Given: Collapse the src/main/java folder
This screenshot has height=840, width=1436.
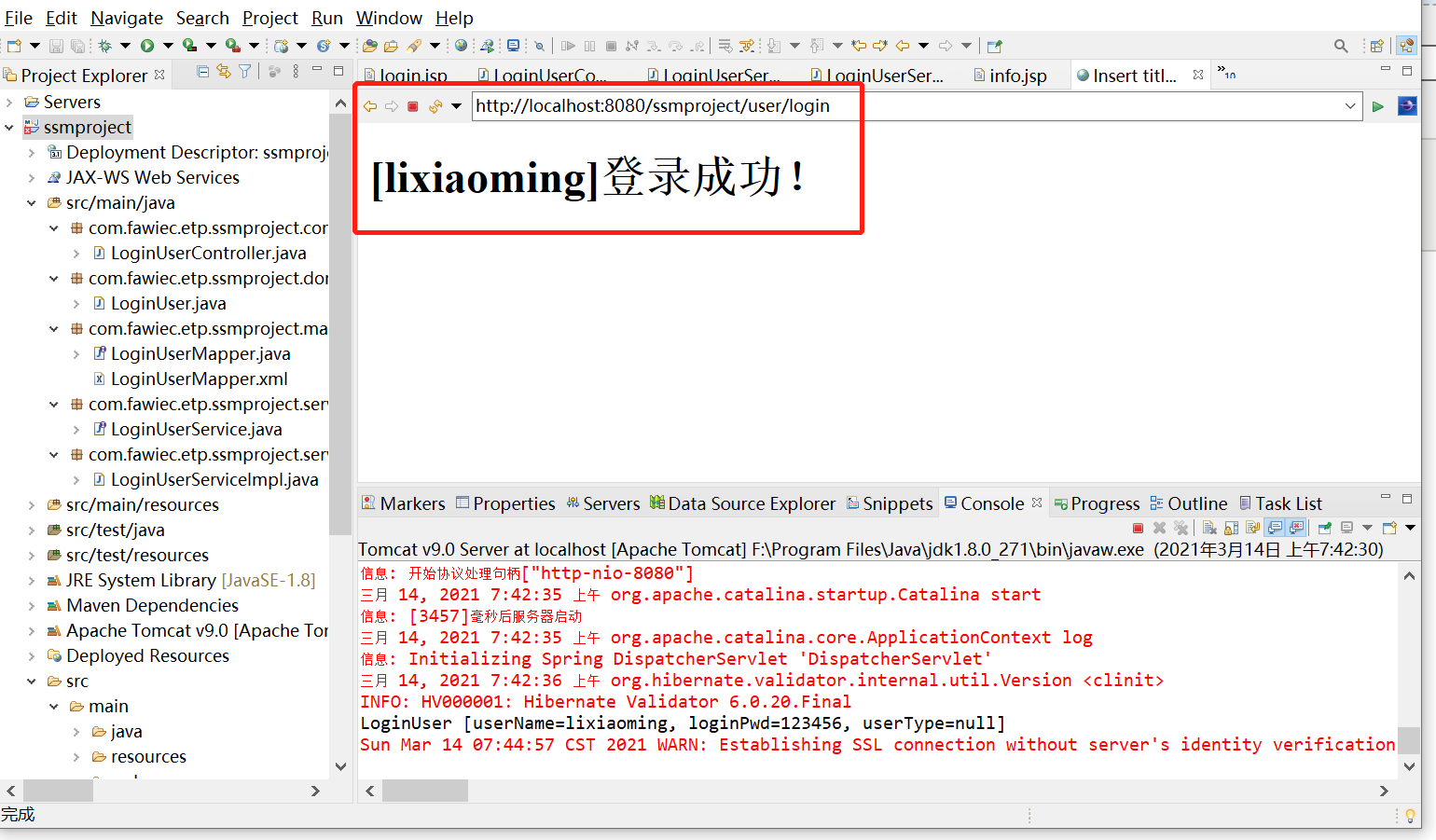Looking at the screenshot, I should click(32, 202).
